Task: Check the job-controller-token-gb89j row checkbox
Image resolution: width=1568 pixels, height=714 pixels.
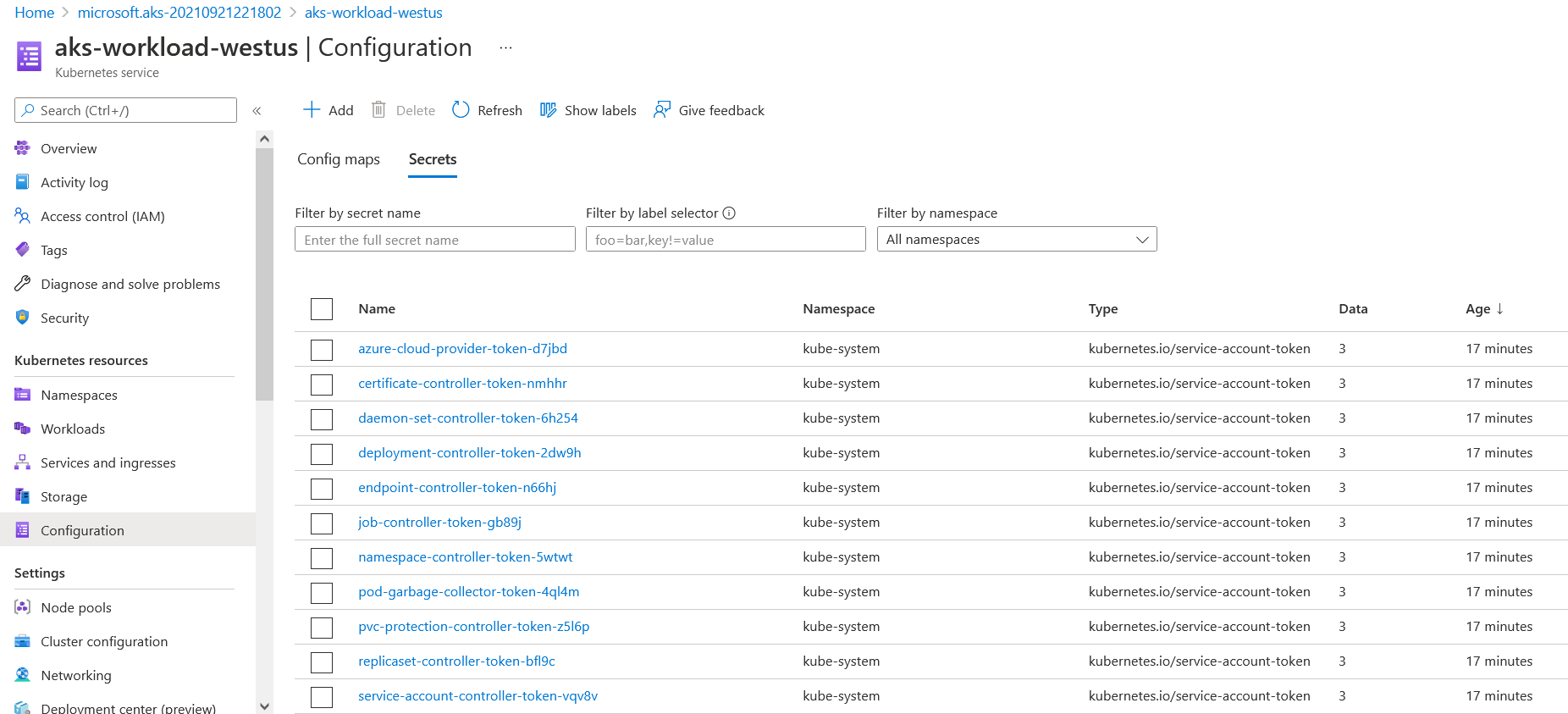Action: pyautogui.click(x=322, y=523)
